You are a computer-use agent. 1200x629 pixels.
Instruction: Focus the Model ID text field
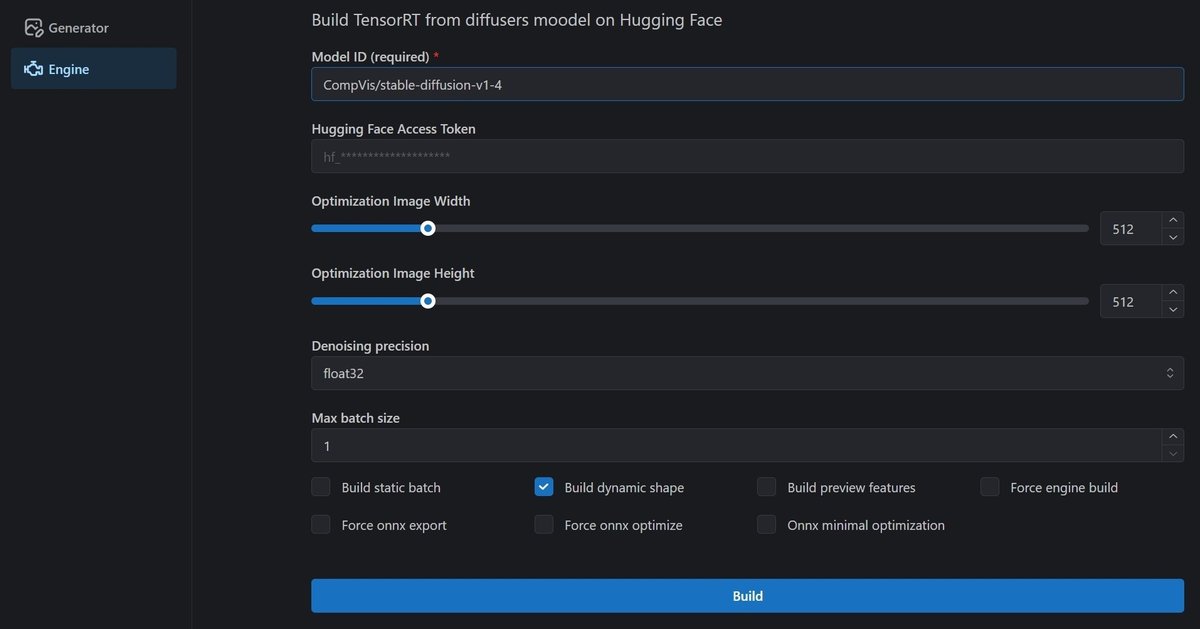(x=747, y=84)
